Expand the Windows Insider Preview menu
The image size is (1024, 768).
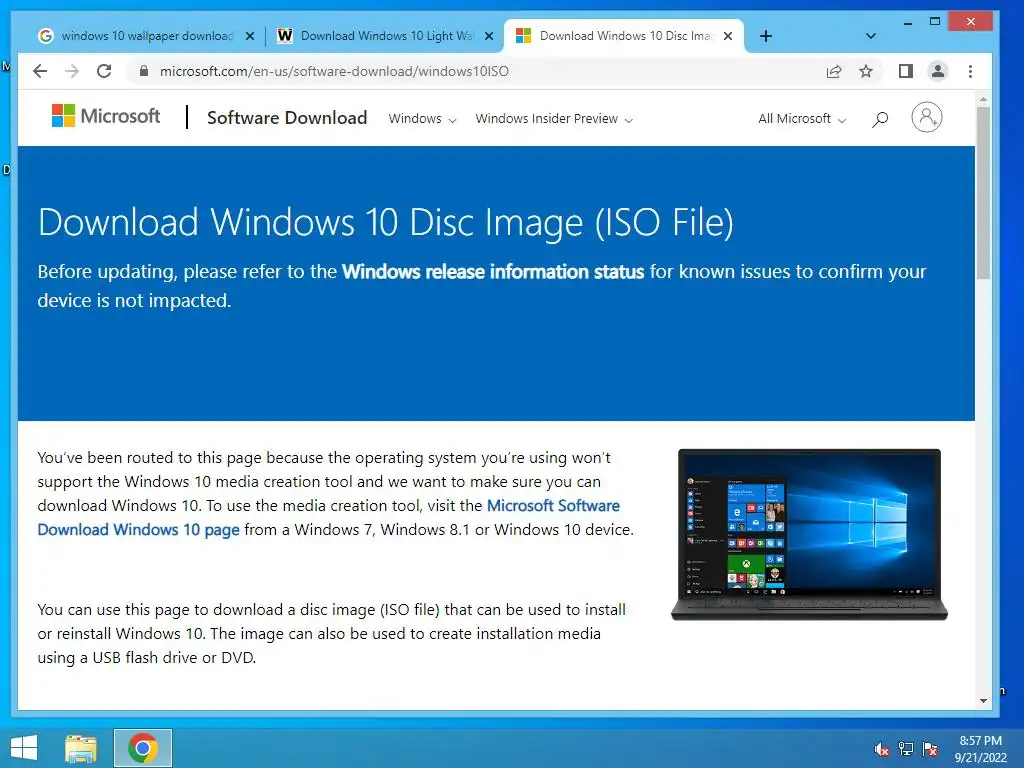coord(554,119)
